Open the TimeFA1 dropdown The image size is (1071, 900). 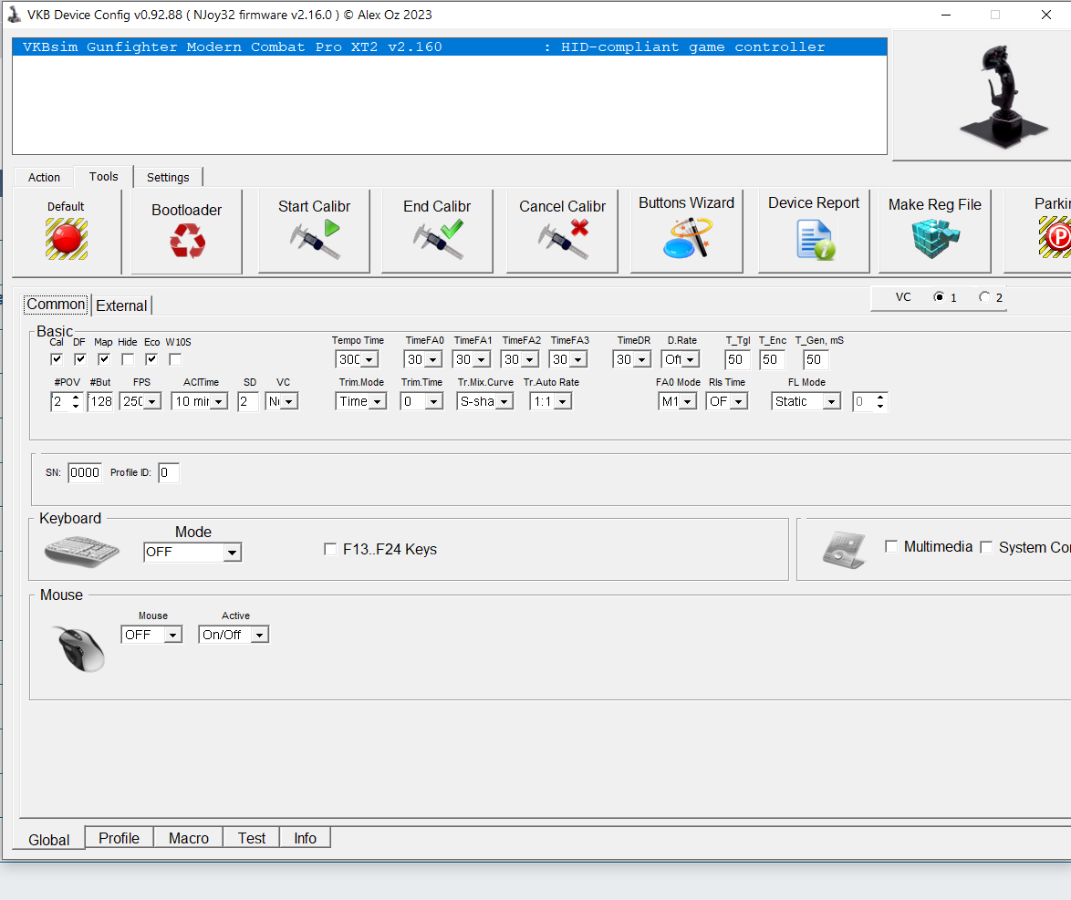(x=482, y=360)
